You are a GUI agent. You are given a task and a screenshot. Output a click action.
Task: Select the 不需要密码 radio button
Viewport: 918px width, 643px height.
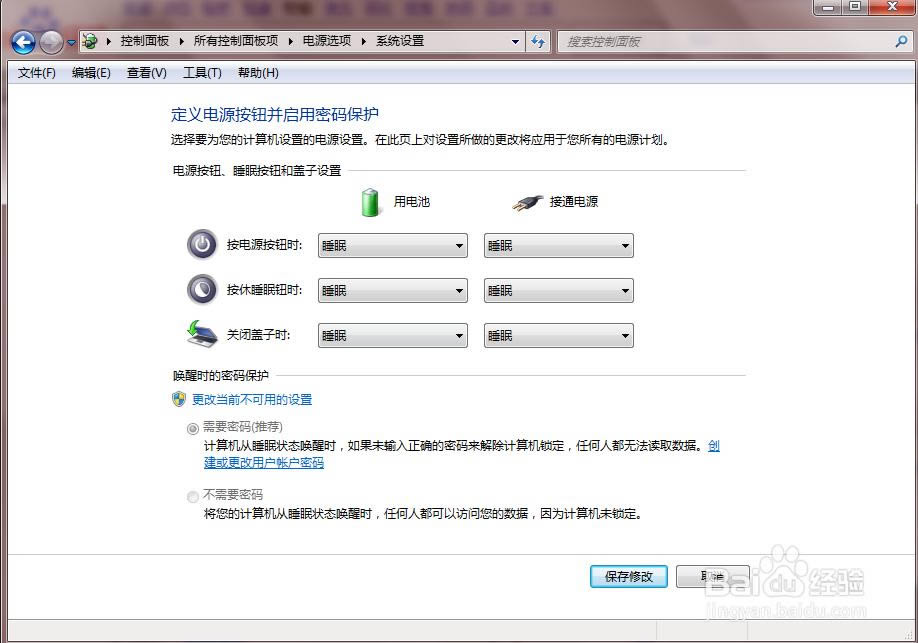point(193,497)
